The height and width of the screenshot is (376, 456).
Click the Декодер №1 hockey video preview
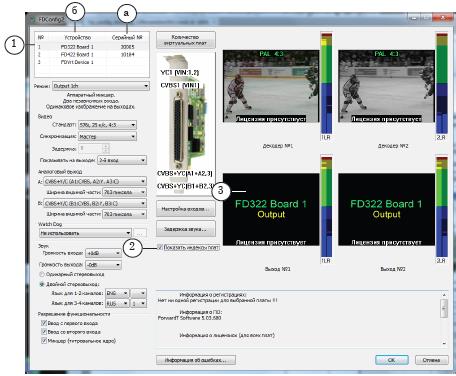tap(271, 86)
